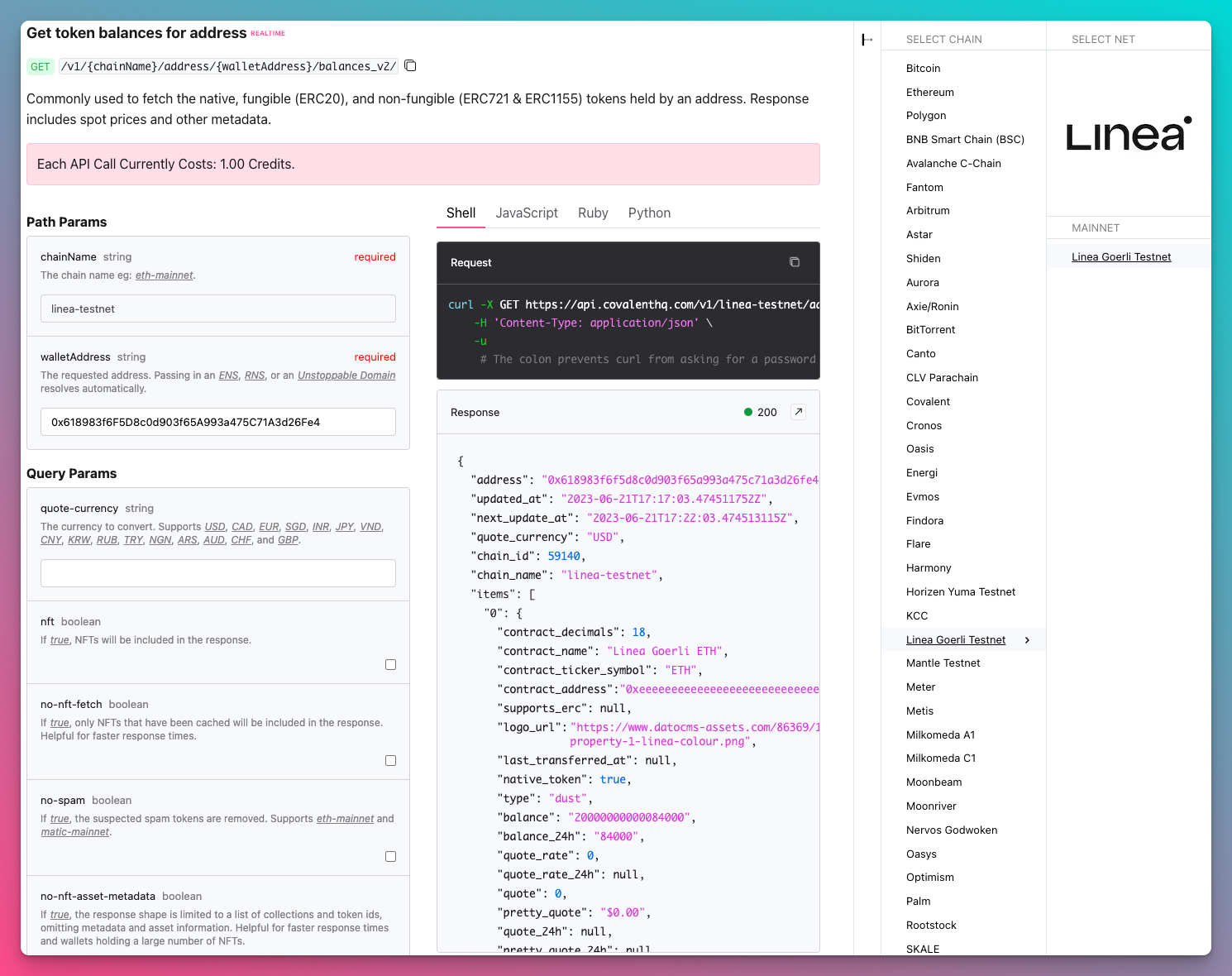Viewport: 1232px width, 976px height.
Task: Select Covalent chain entry
Action: pyautogui.click(x=928, y=402)
